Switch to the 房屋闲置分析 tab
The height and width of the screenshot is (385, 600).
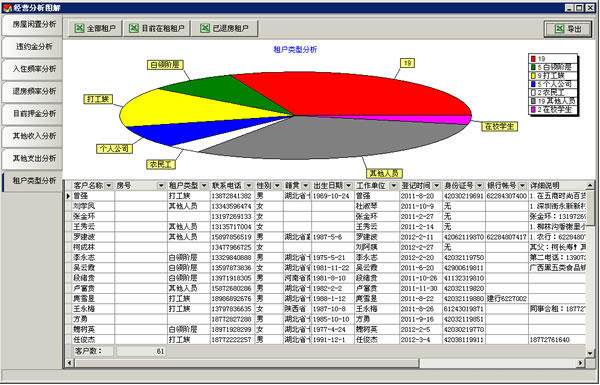click(32, 25)
